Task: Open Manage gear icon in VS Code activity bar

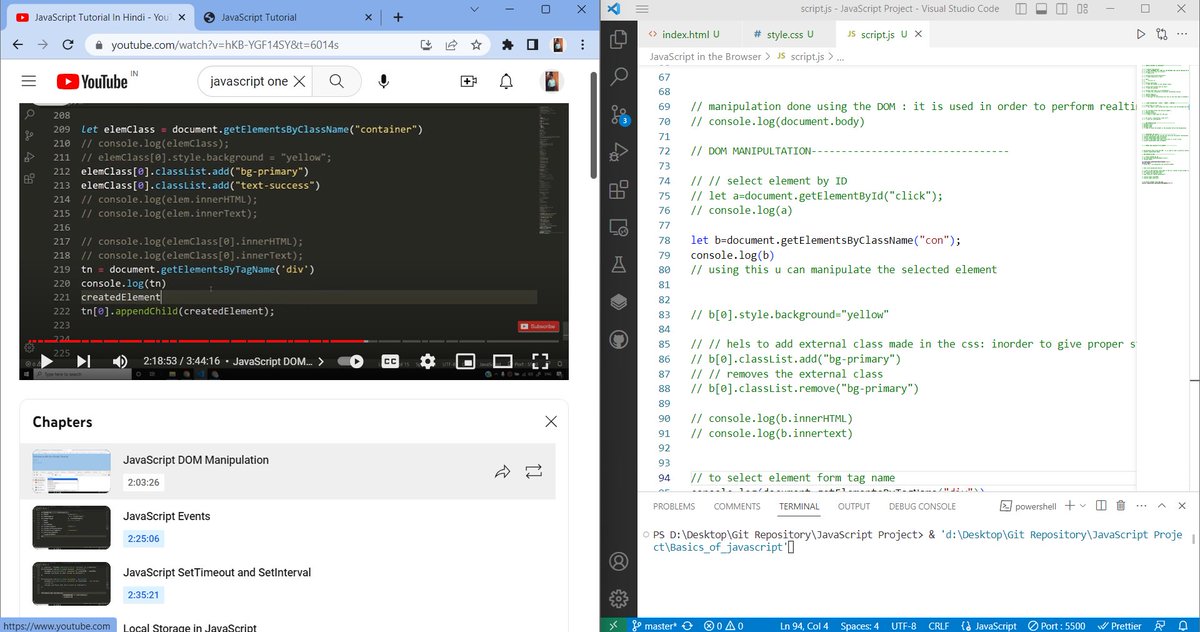Action: tap(619, 599)
